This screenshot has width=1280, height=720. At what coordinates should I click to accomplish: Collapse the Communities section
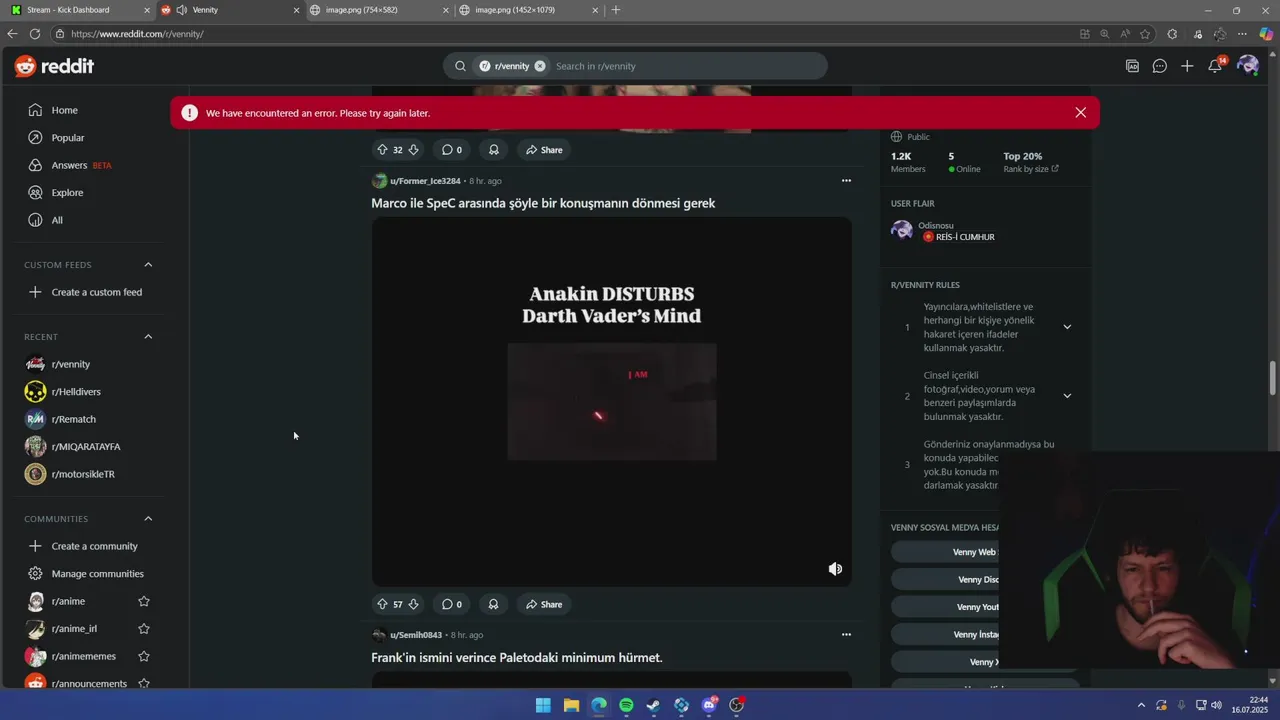[148, 519]
